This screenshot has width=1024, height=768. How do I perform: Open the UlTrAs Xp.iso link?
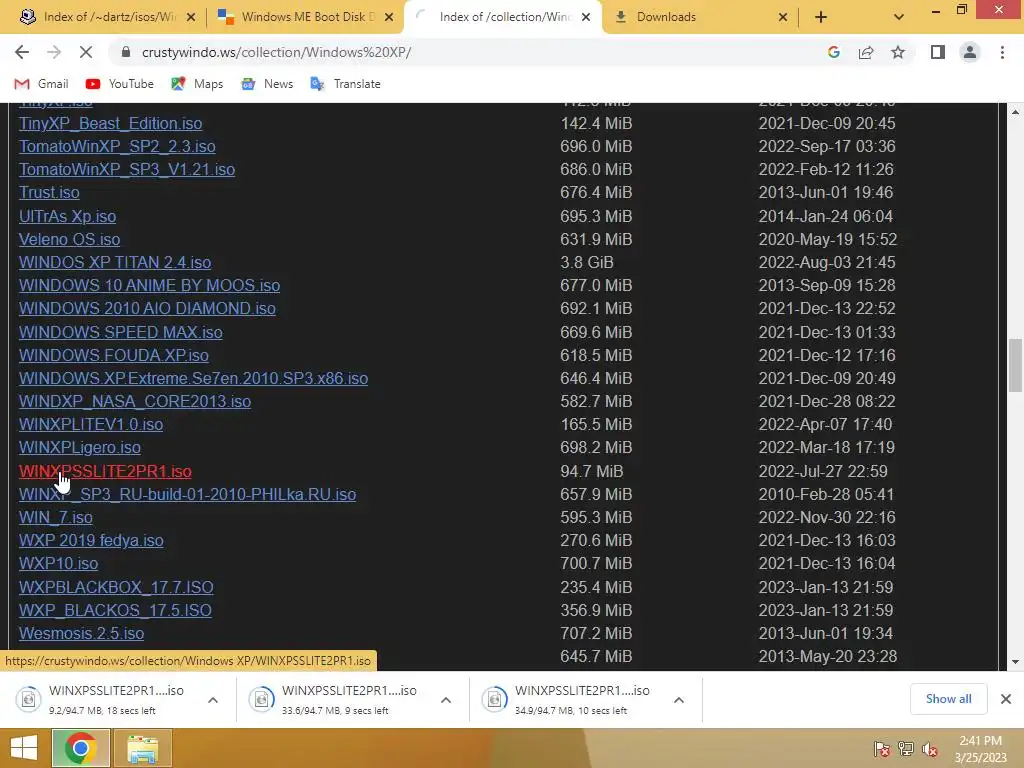click(67, 216)
